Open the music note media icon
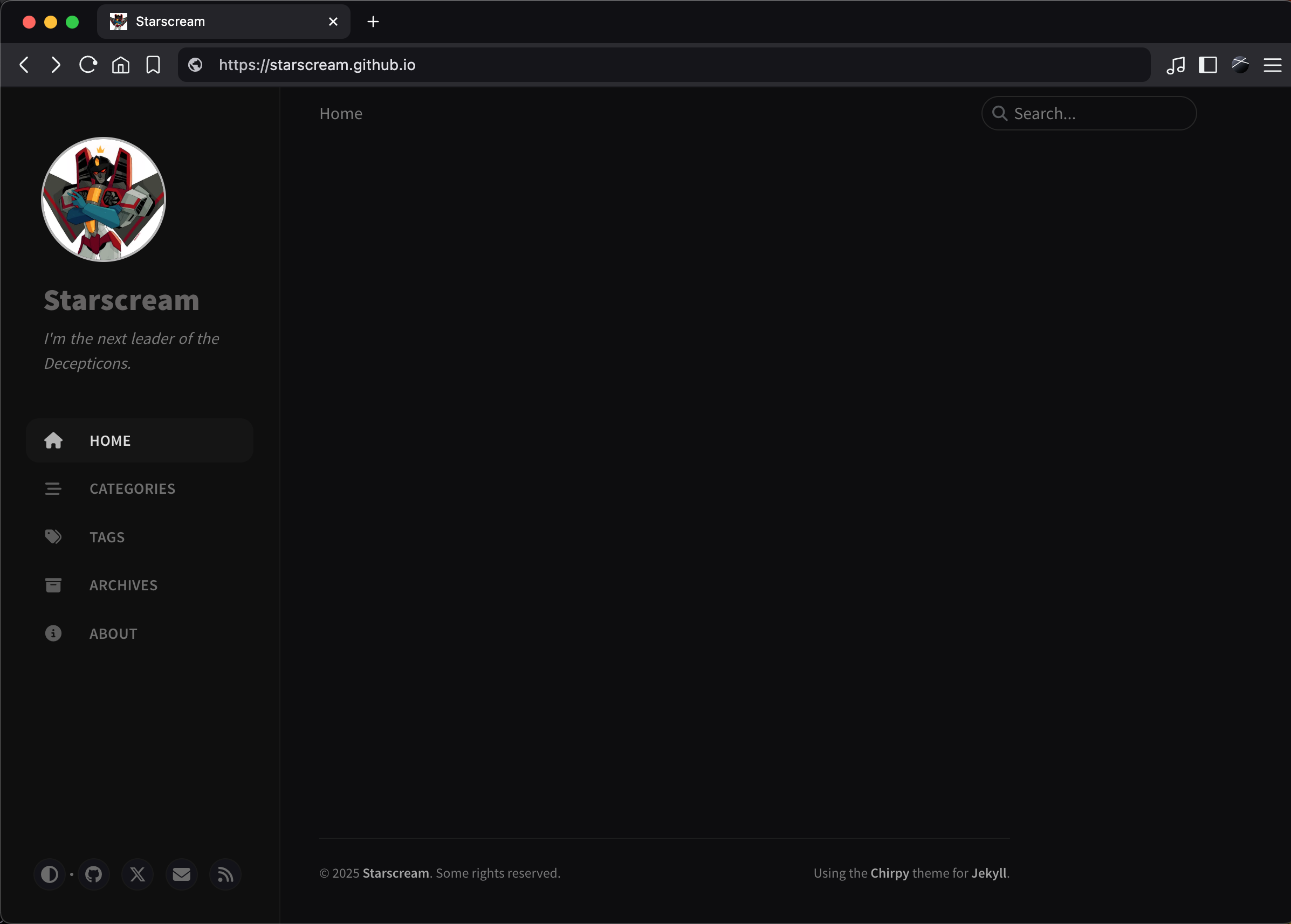 [x=1176, y=65]
